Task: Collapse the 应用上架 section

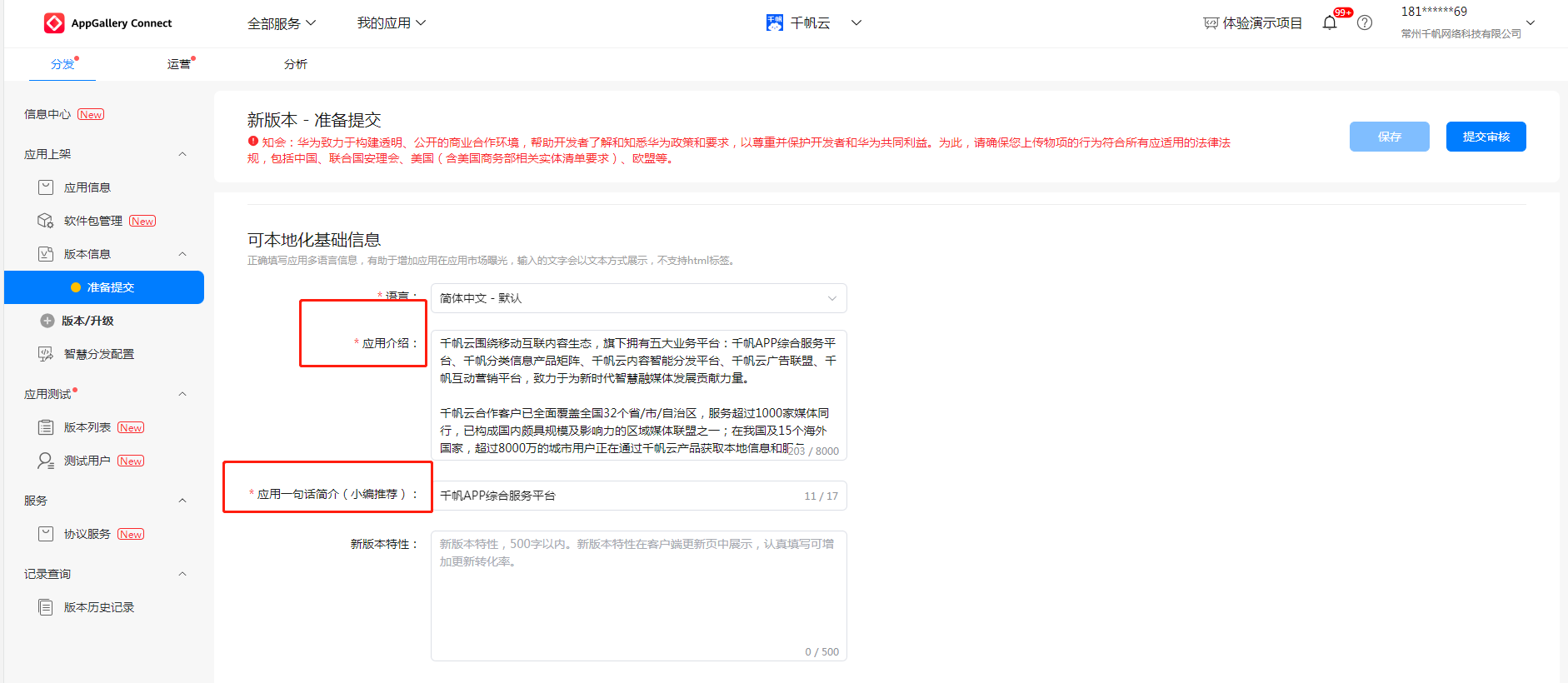Action: click(182, 154)
